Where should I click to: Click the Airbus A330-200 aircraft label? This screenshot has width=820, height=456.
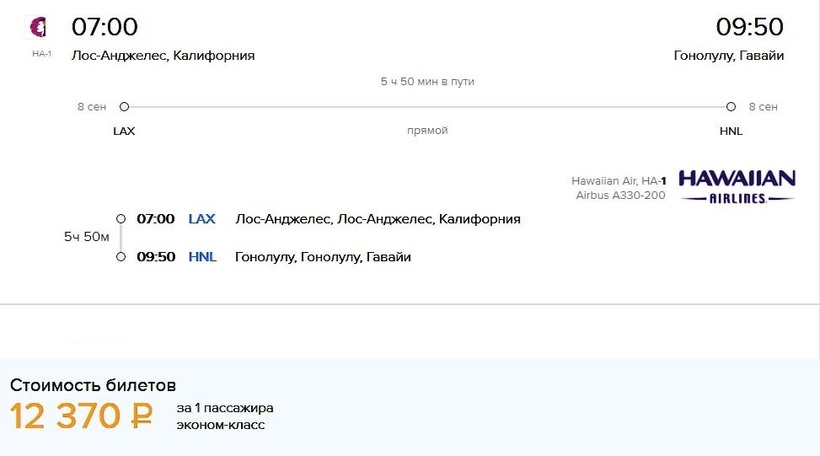[621, 195]
